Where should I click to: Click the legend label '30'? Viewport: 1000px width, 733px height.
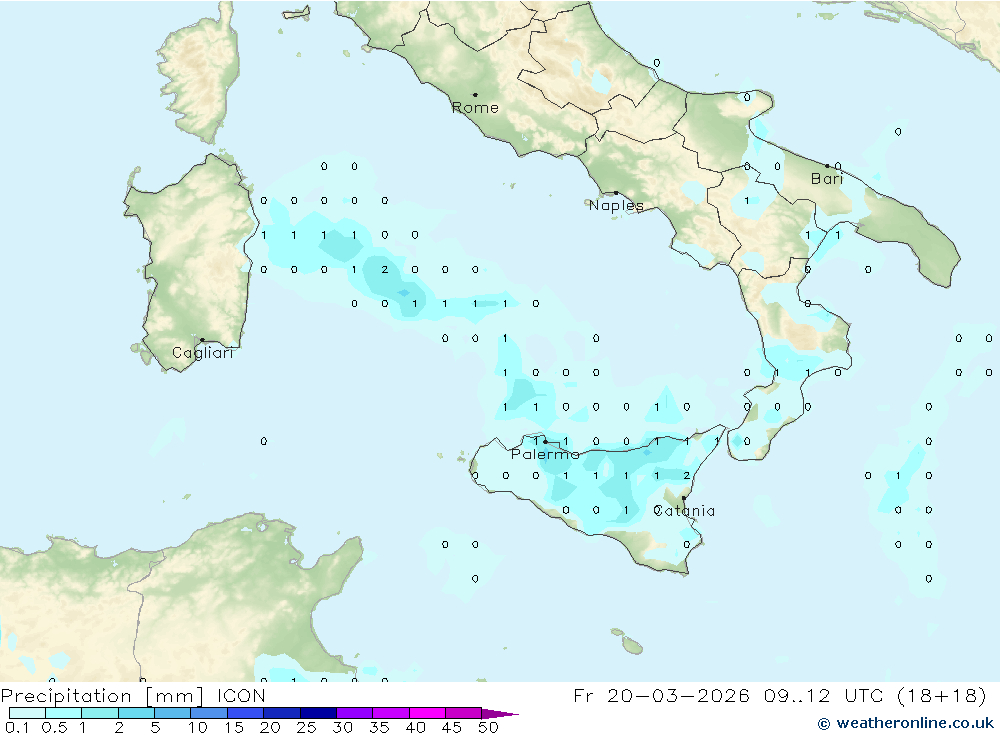click(343, 727)
